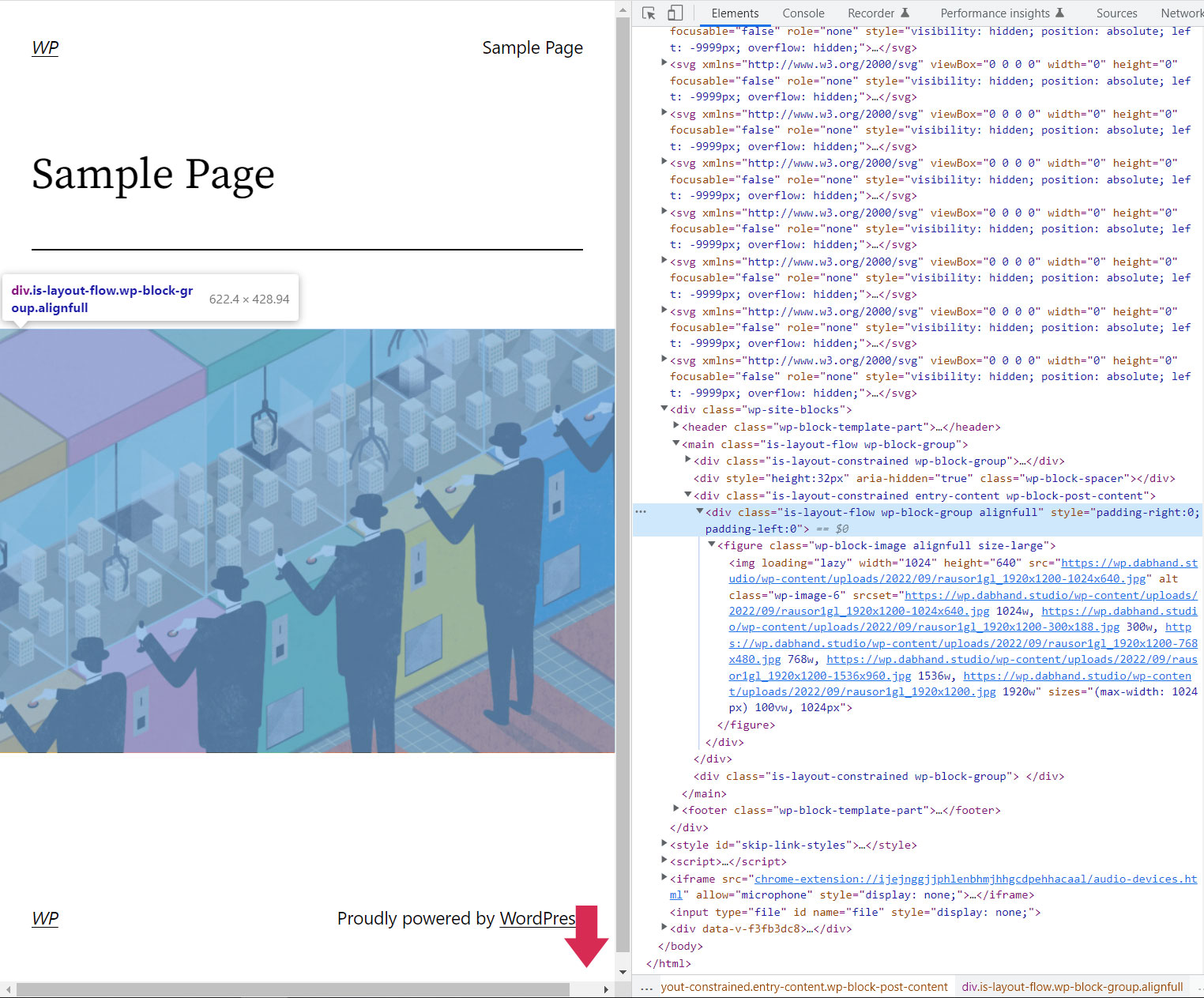The width and height of the screenshot is (1204, 998).
Task: Collapse the wp-site-blocks div
Action: coord(664,409)
